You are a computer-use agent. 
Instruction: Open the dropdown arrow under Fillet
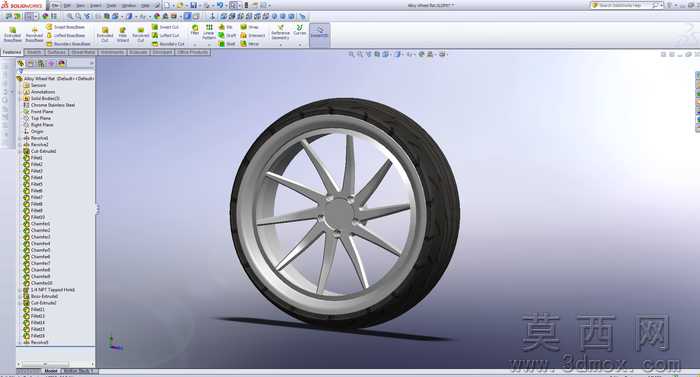[x=195, y=45]
